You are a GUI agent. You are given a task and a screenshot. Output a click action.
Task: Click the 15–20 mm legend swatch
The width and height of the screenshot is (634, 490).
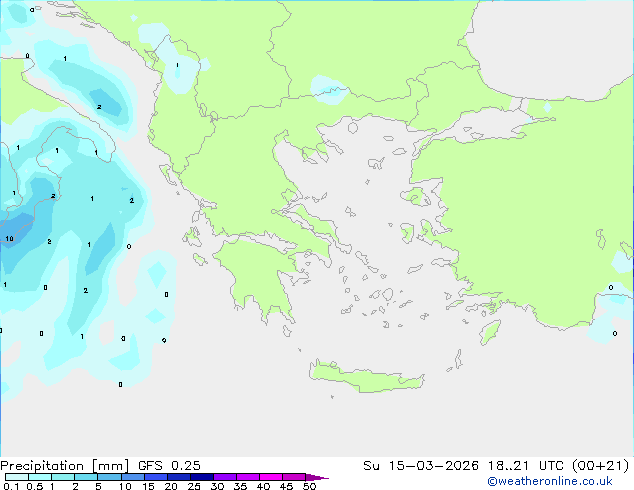155,477
